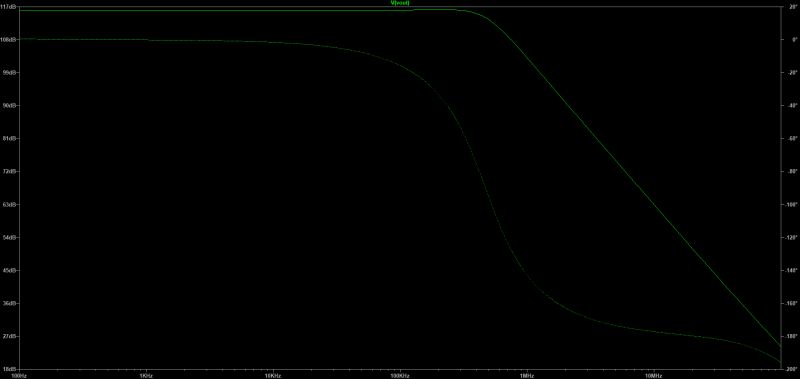Click the 20° phase axis label
The image size is (800, 379).
point(793,7)
